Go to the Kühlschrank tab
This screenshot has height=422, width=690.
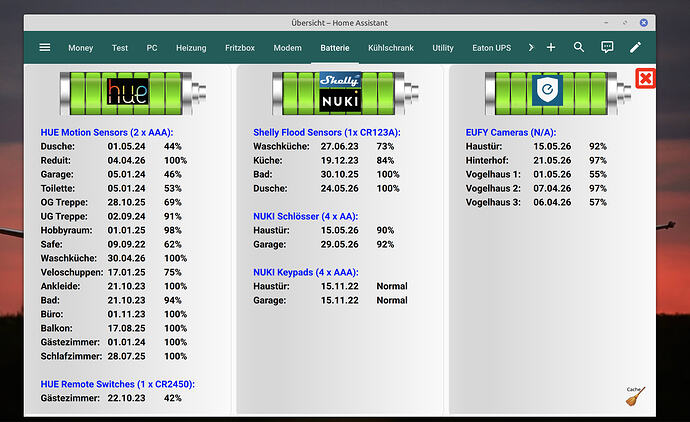click(x=391, y=48)
